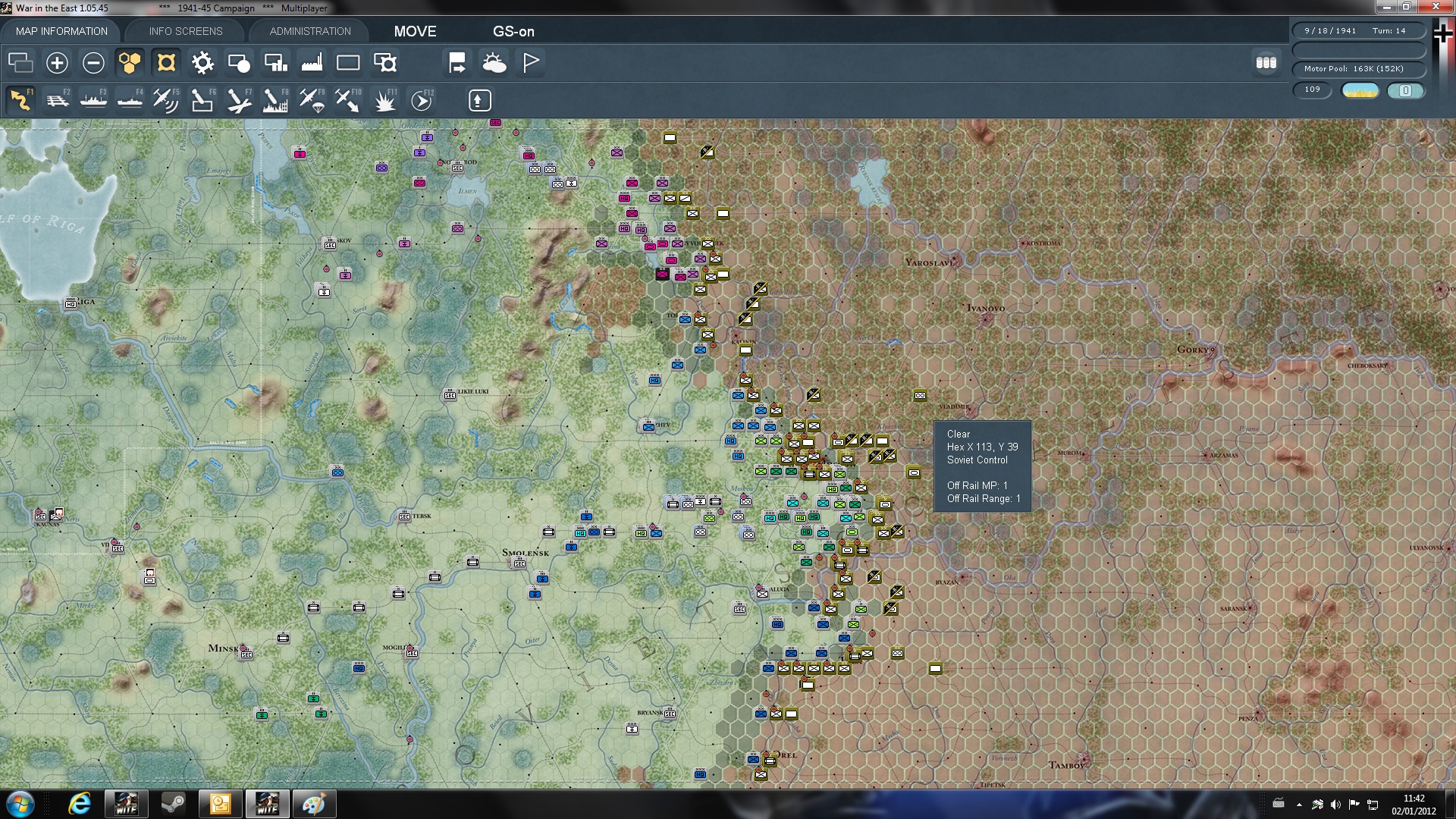Click the pennant flag icon
Screen dimensions: 1456x819
pyautogui.click(x=531, y=62)
